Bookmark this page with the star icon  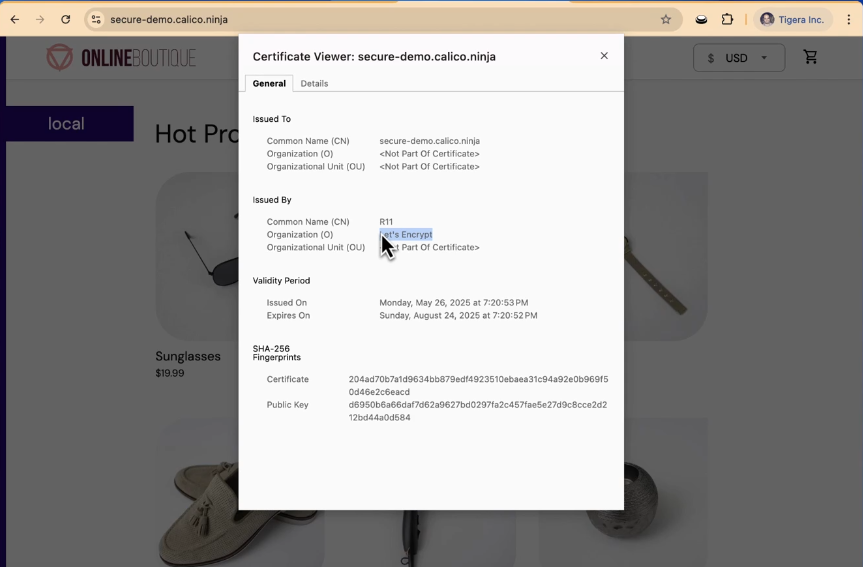[666, 19]
